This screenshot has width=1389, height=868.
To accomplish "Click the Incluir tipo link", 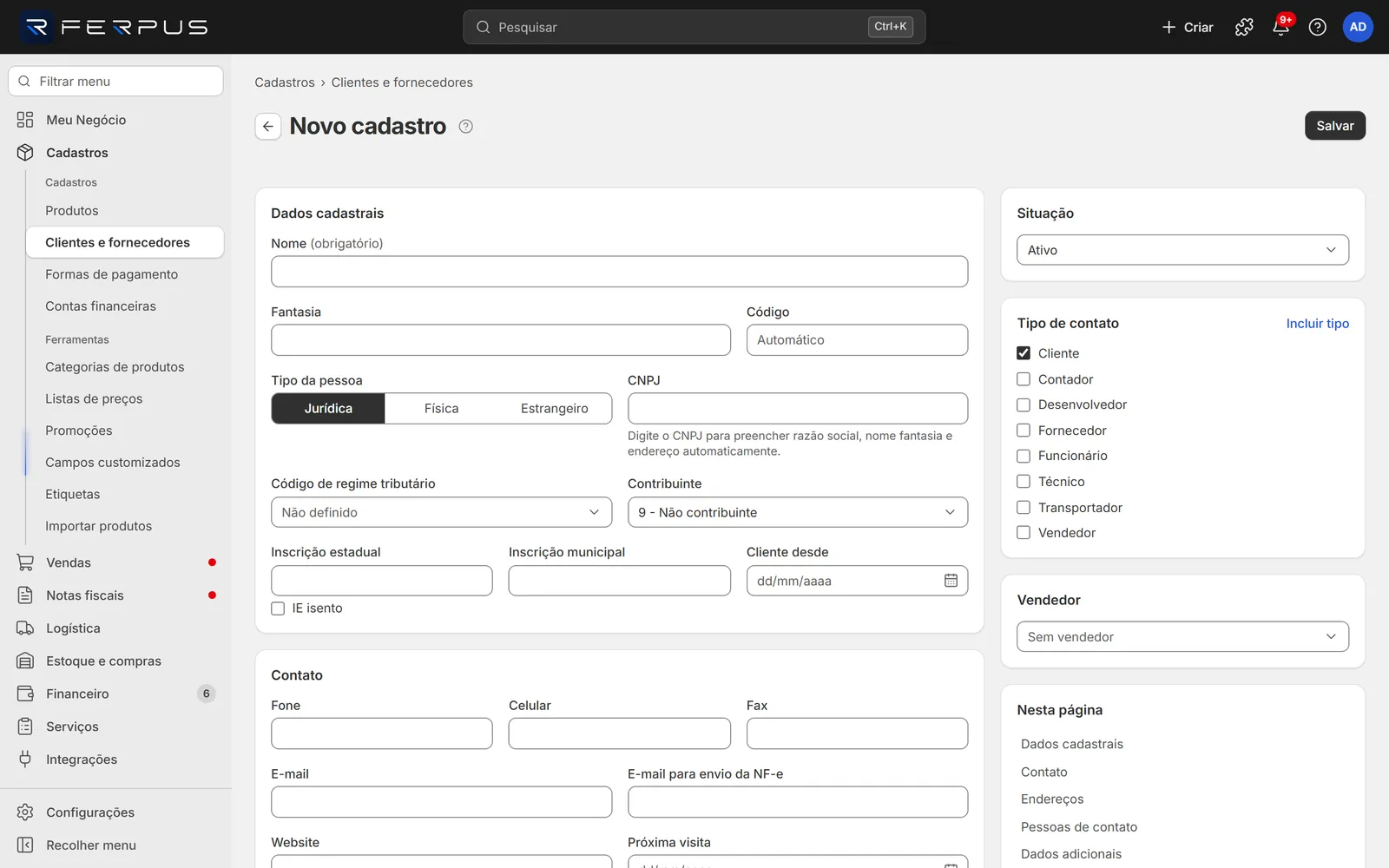I will click(x=1318, y=324).
